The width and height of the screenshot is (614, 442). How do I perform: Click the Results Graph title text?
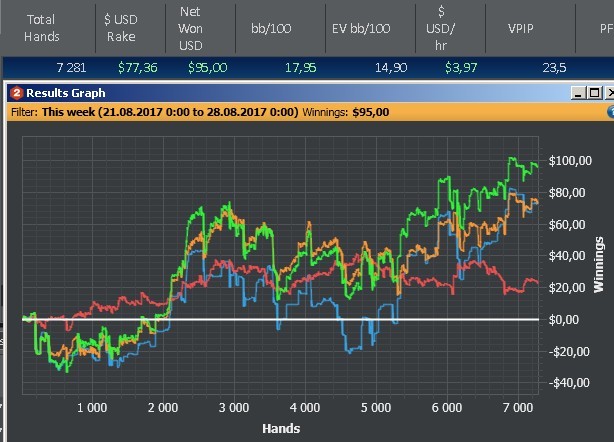pos(66,93)
